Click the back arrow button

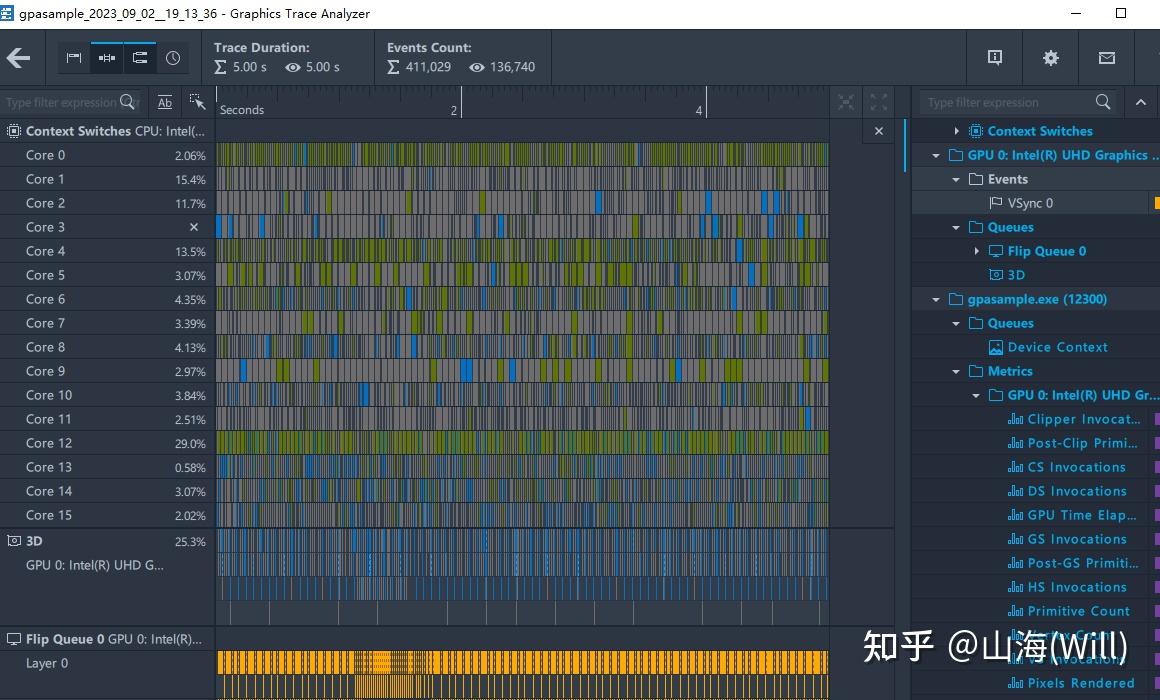tap(18, 58)
